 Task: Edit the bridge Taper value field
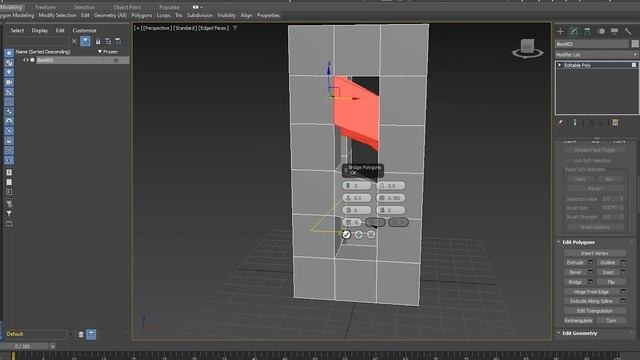pos(391,186)
